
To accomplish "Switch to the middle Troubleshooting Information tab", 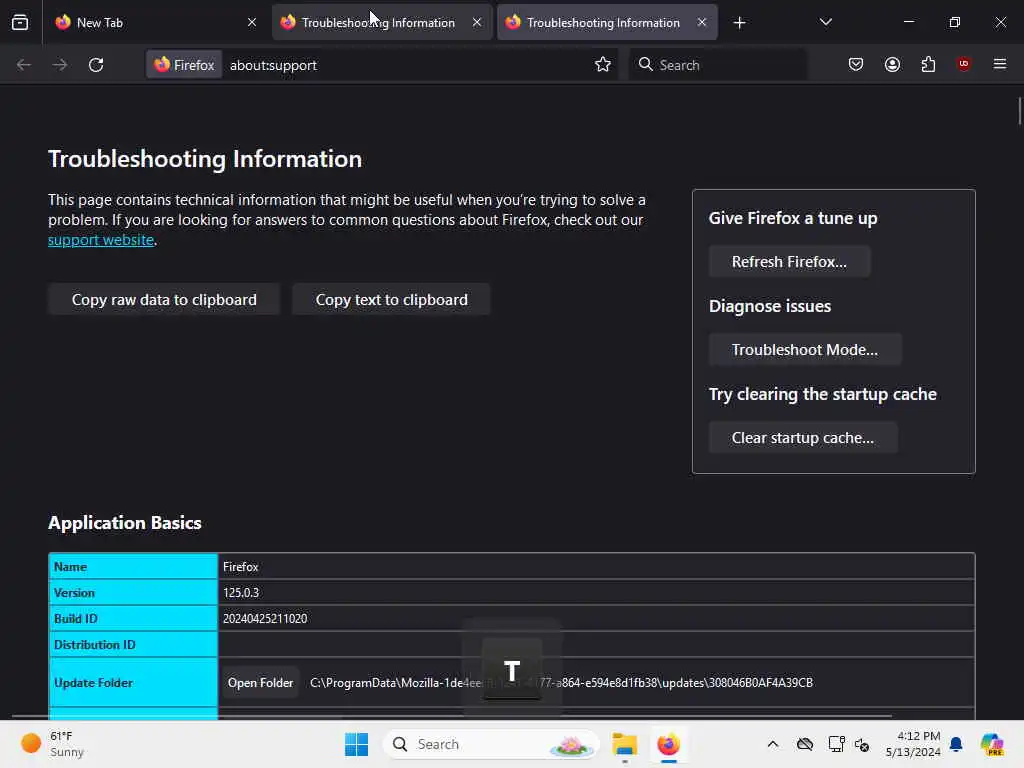I will point(382,22).
